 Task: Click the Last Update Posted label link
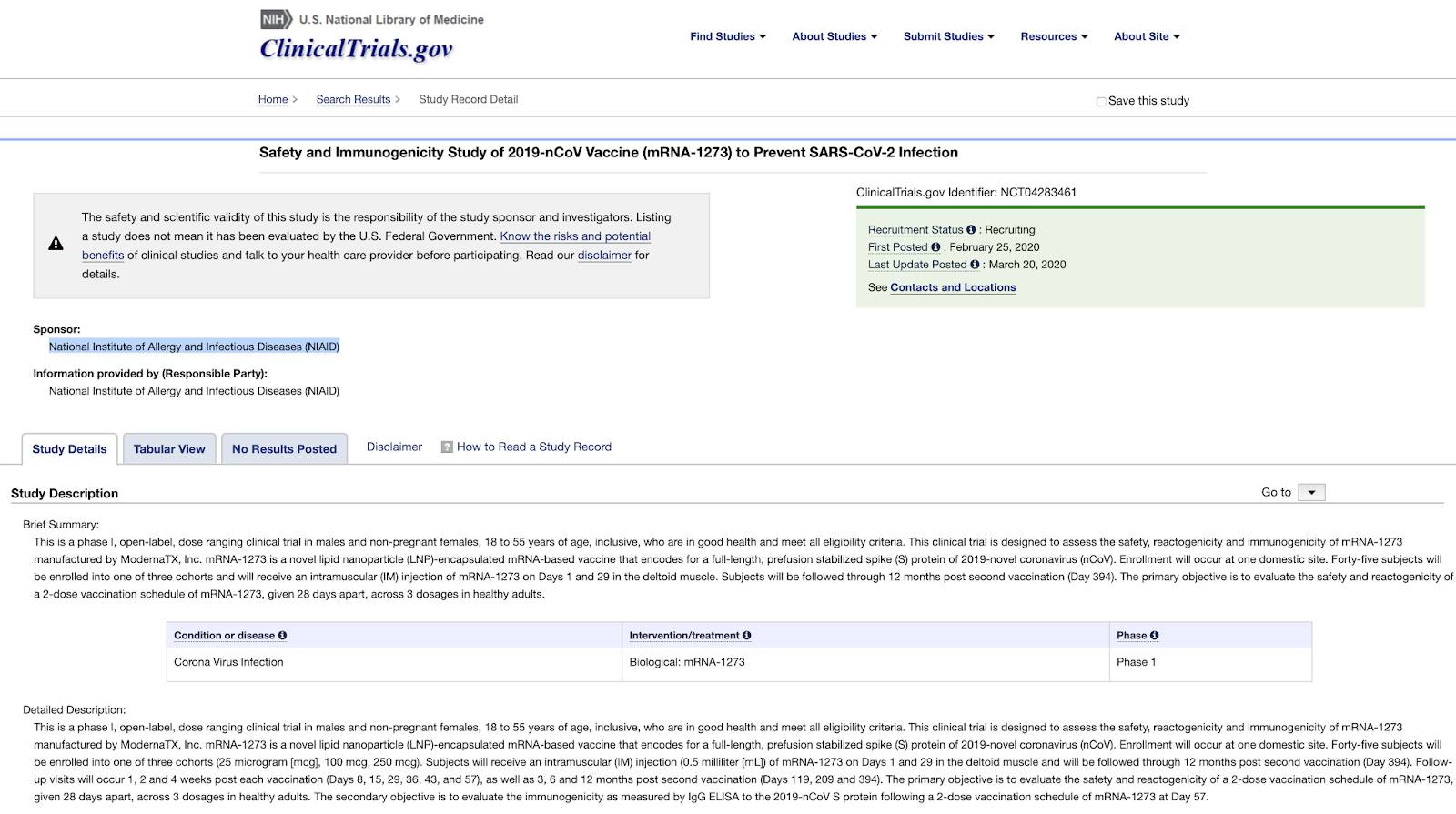(x=917, y=265)
